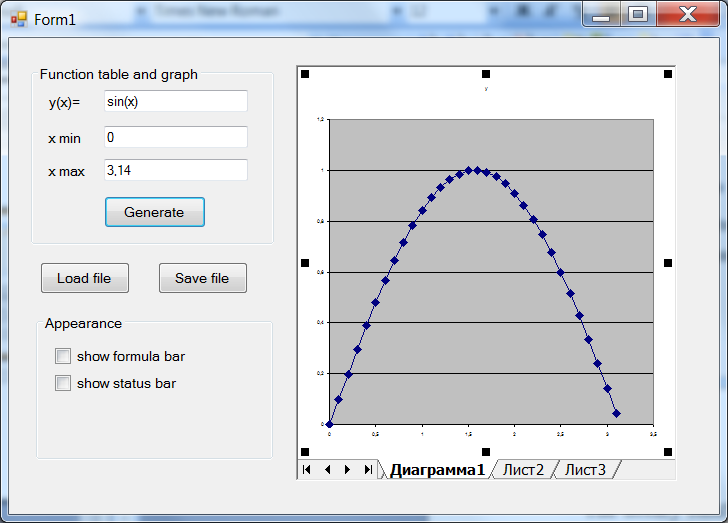Viewport: 728px width, 523px height.
Task: Switch to the Лист2 sheet tab
Action: coord(523,469)
